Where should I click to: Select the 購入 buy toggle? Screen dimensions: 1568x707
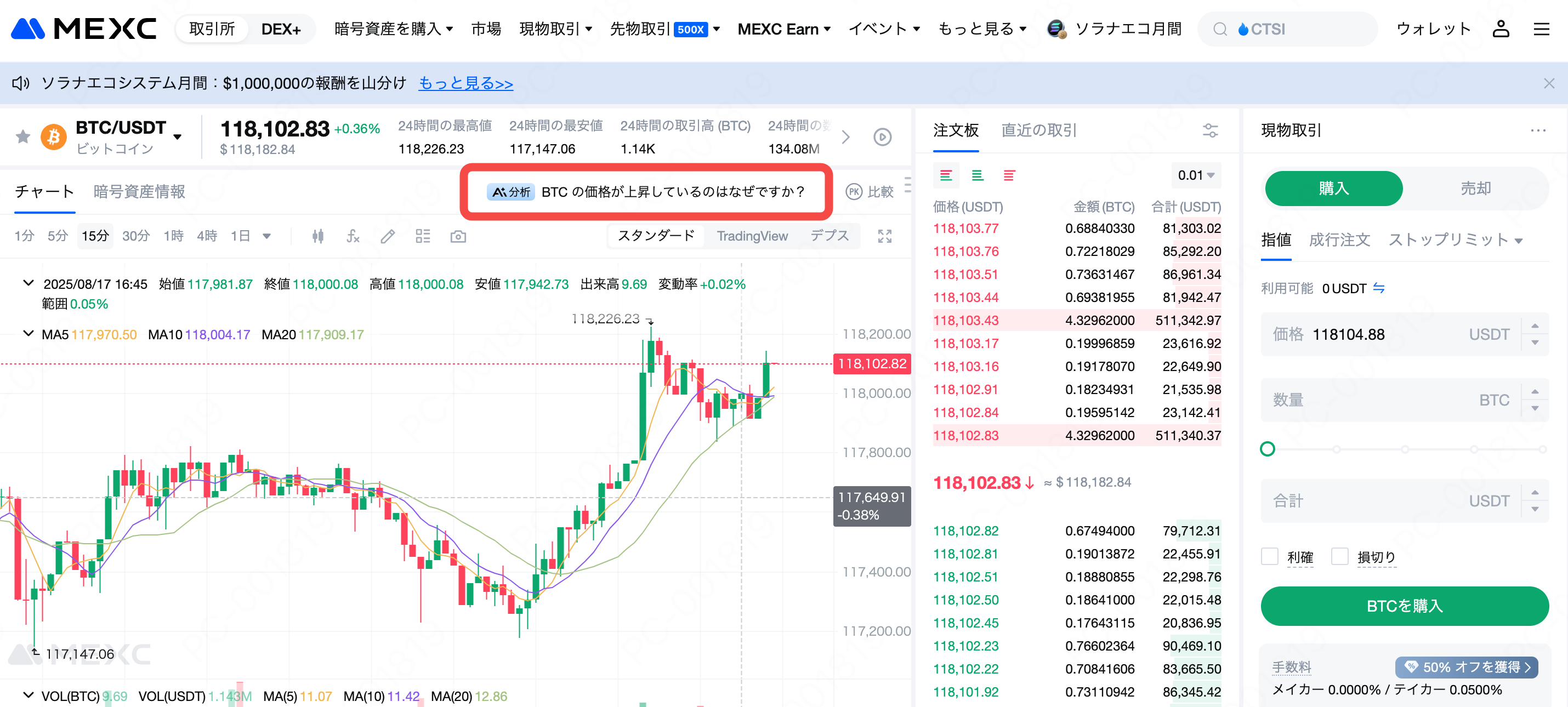click(x=1334, y=189)
